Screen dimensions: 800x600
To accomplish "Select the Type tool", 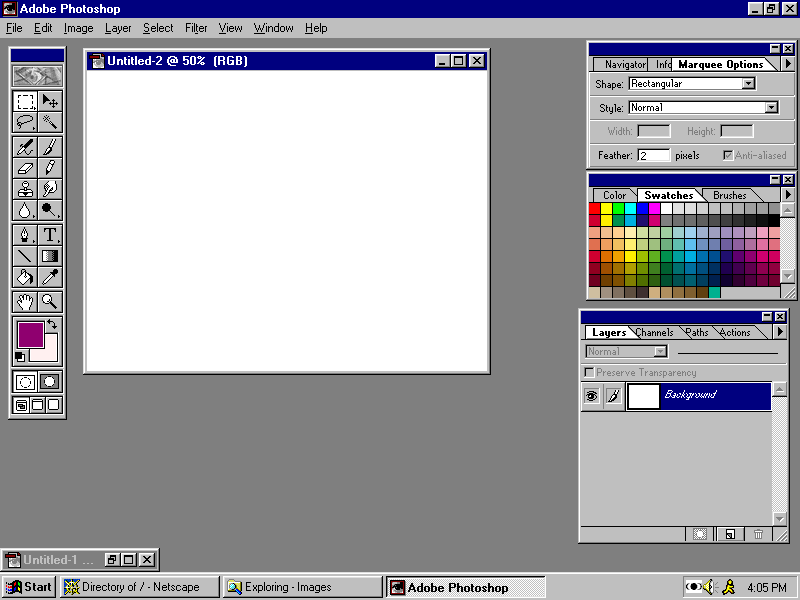I will (x=50, y=235).
